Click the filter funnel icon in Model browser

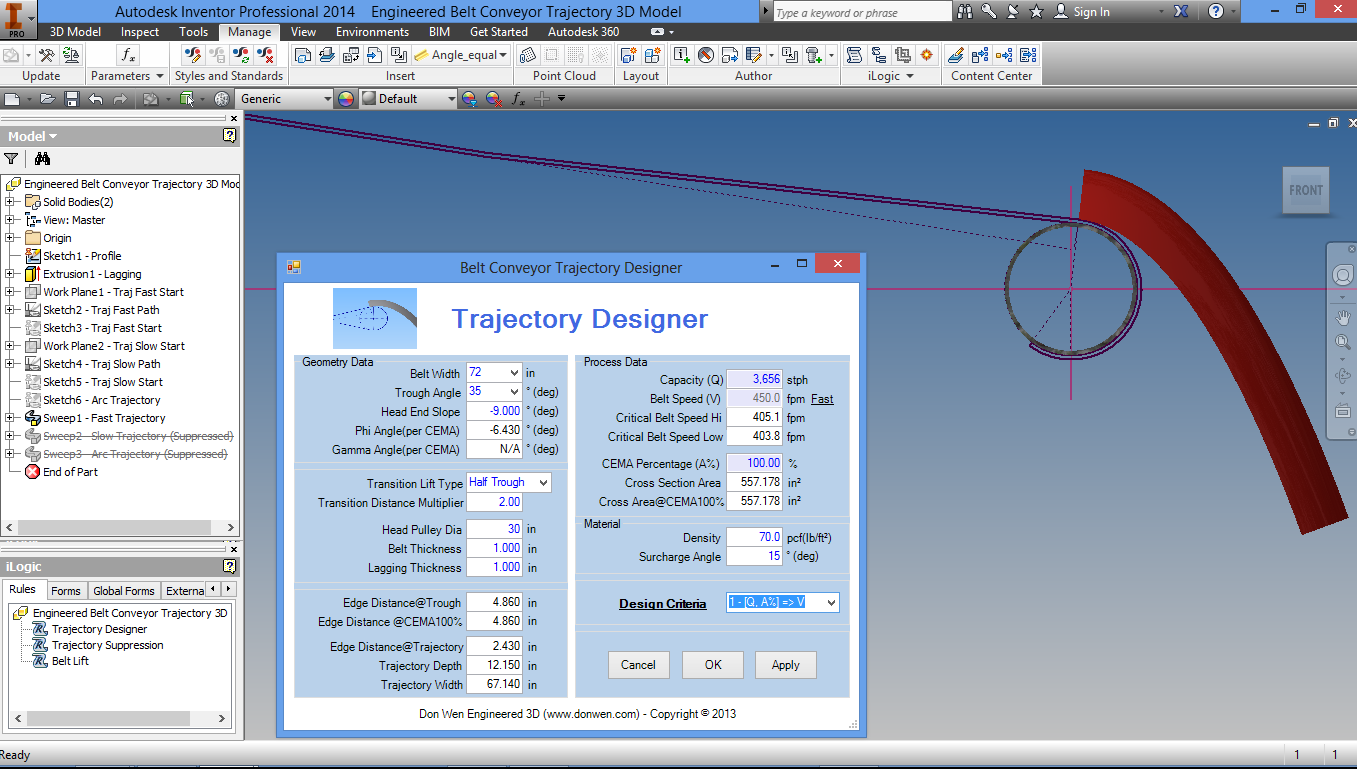coord(11,158)
